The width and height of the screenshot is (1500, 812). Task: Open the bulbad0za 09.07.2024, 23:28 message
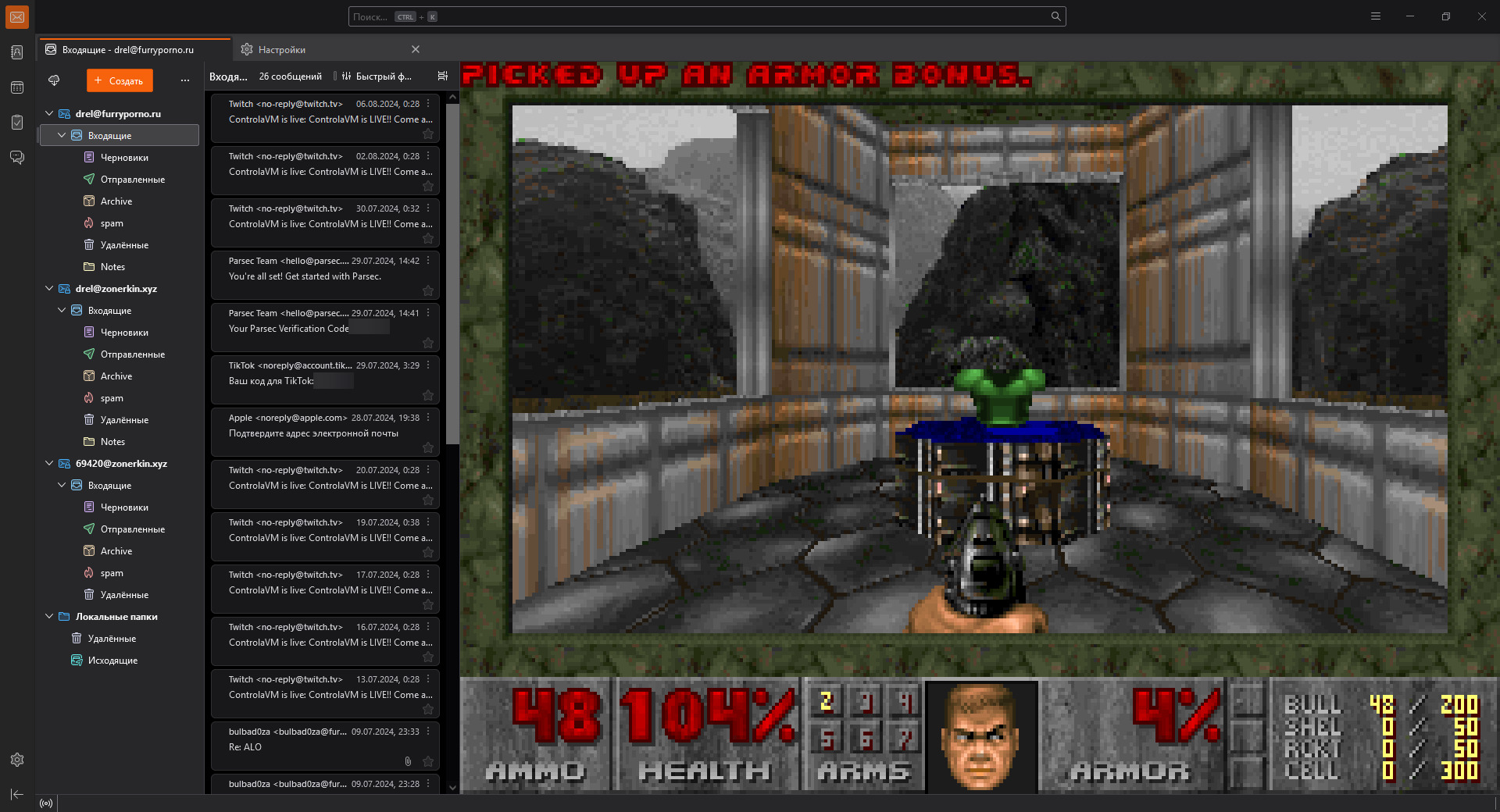(x=325, y=784)
